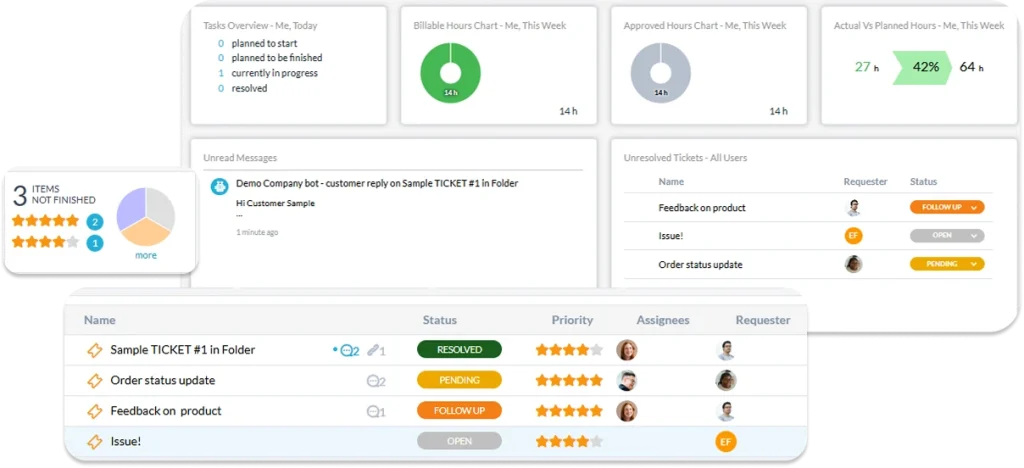Sort the ticket list by Priority column header
This screenshot has width=1024, height=468.
(572, 320)
